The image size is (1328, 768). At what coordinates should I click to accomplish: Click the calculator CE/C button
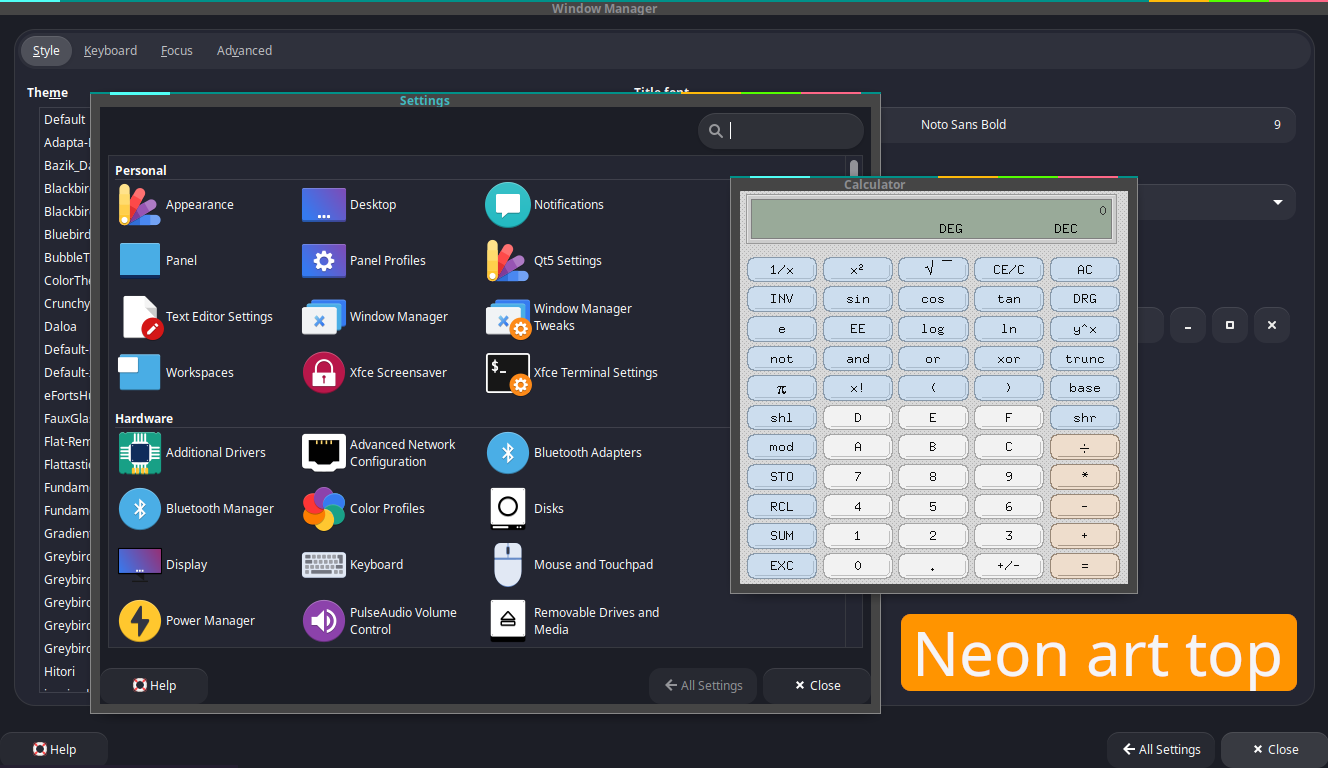point(1009,270)
